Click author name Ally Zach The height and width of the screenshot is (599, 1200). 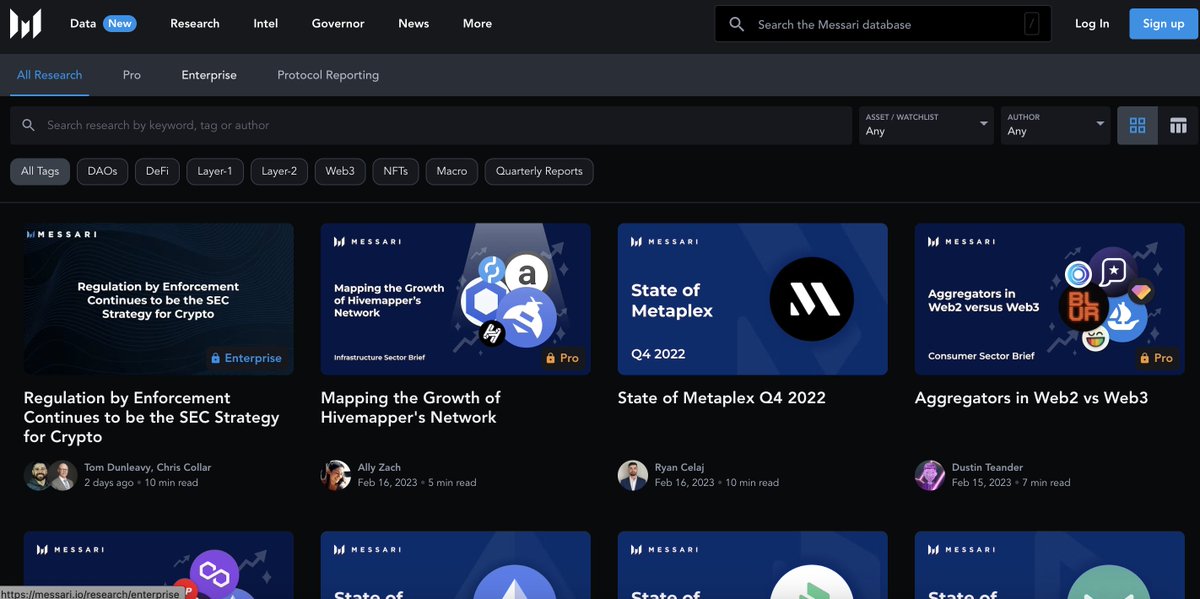[379, 467]
